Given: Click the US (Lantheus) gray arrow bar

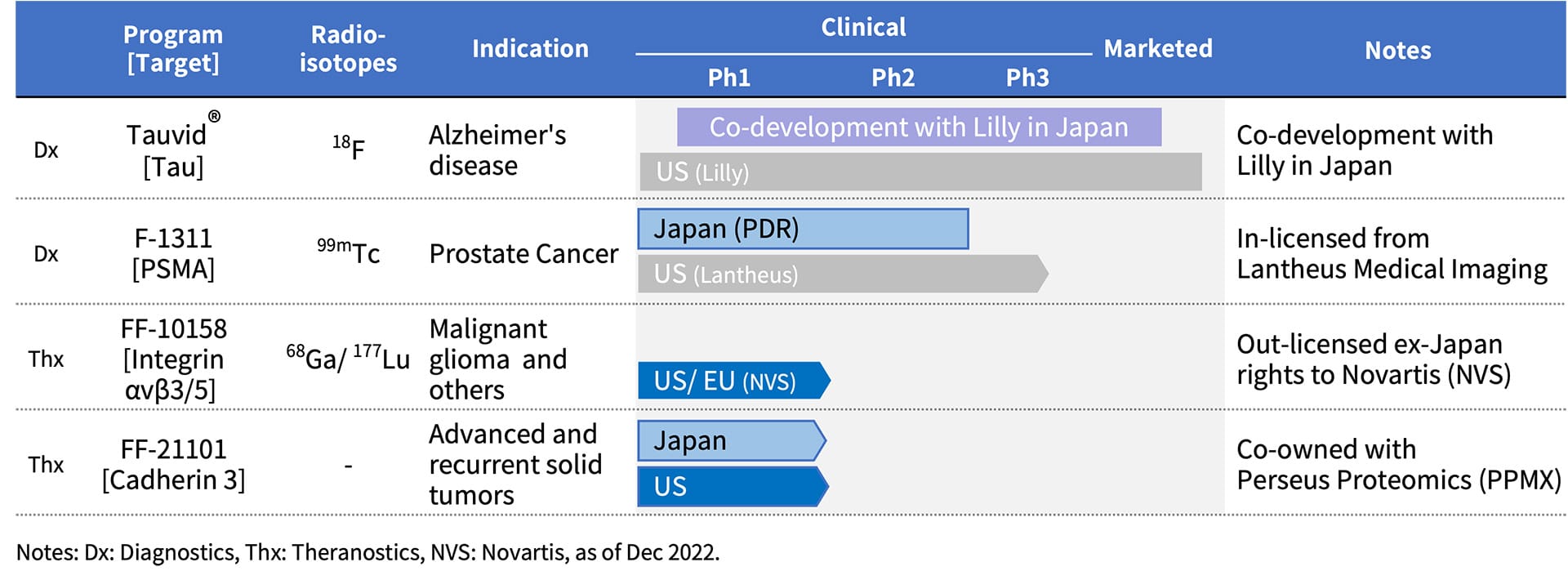Looking at the screenshot, I should click(843, 274).
